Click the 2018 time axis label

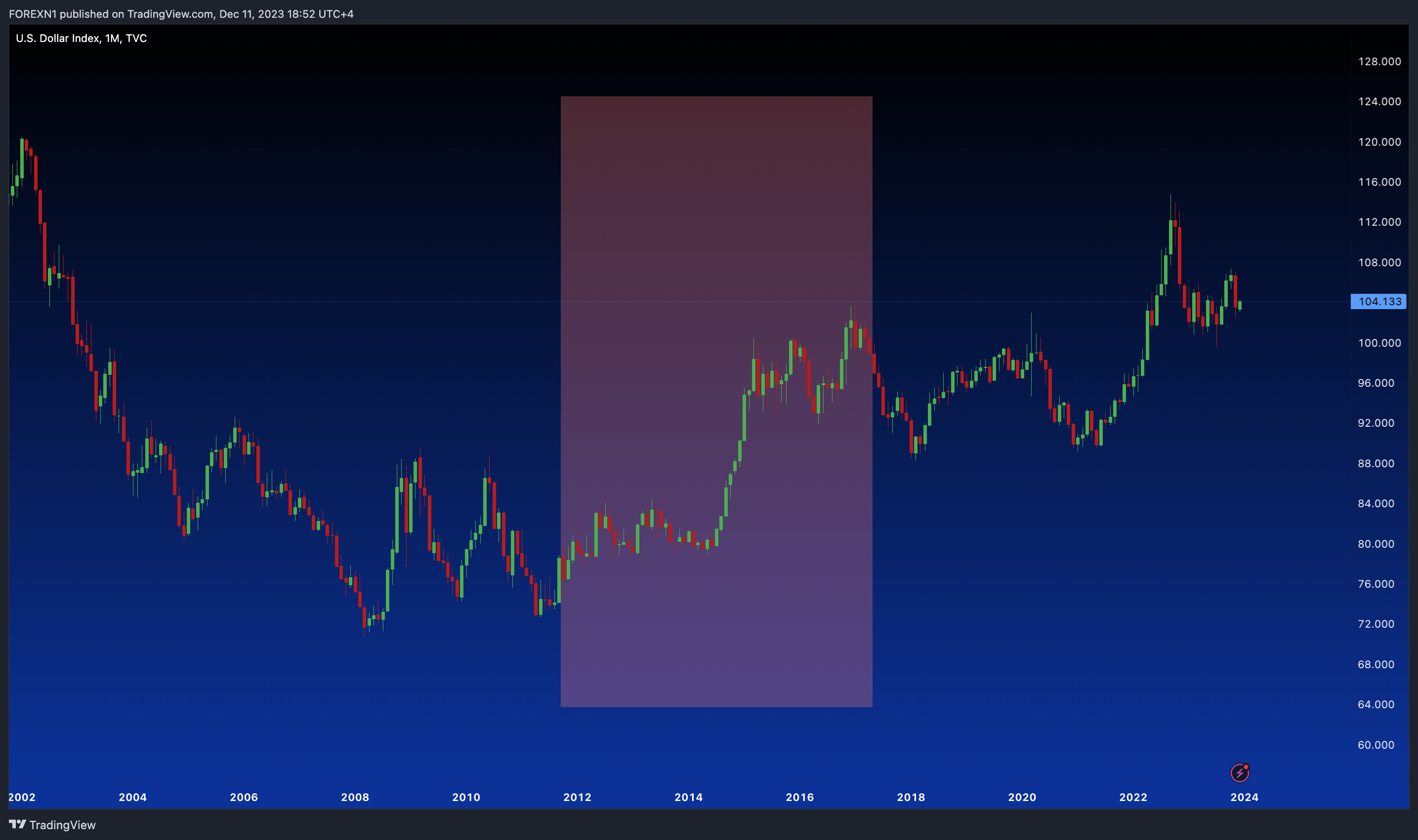[x=911, y=797]
